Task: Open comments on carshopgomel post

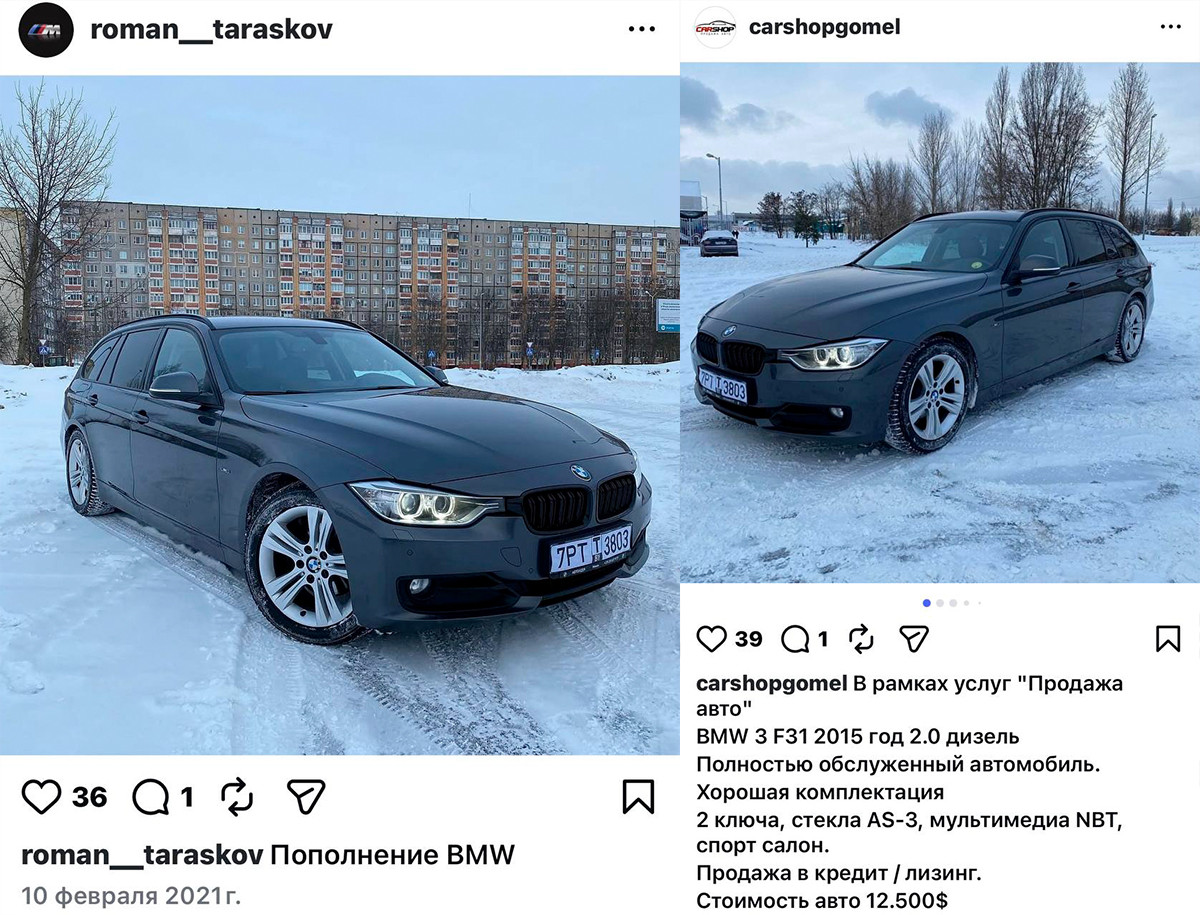Action: tap(795, 639)
